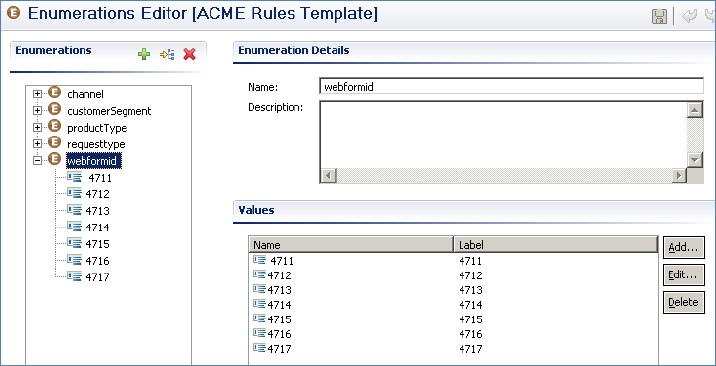716x366 pixels.
Task: Click the Edit... button for values
Action: [x=684, y=275]
